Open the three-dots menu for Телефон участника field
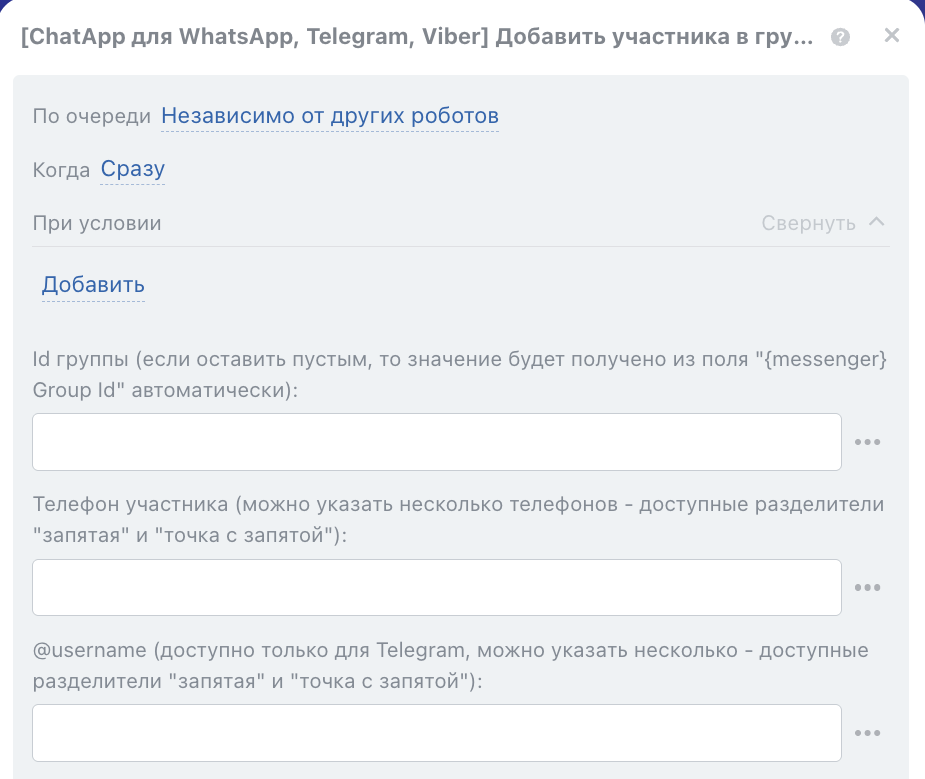Screen dimensions: 925x779 click(867, 588)
